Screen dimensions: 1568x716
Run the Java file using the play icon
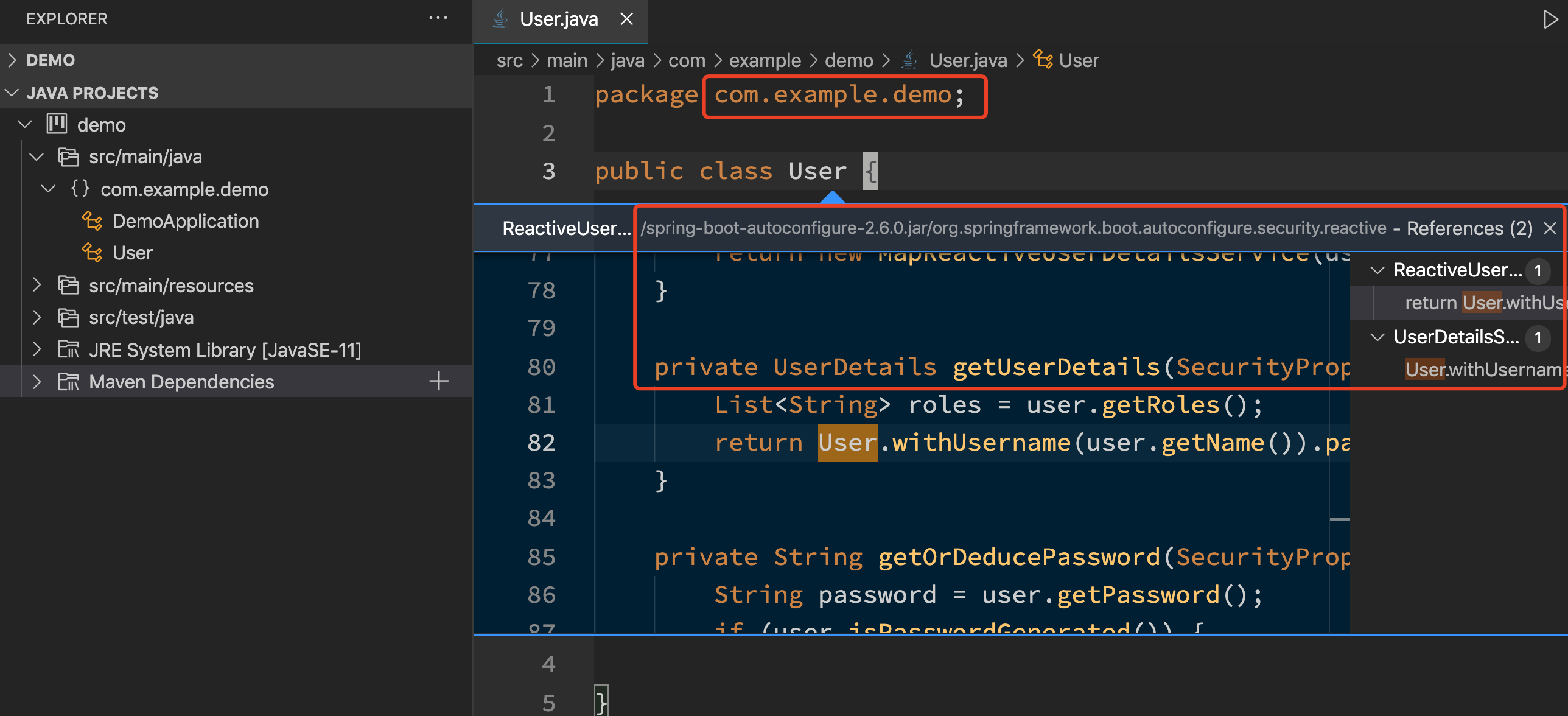(x=1550, y=19)
